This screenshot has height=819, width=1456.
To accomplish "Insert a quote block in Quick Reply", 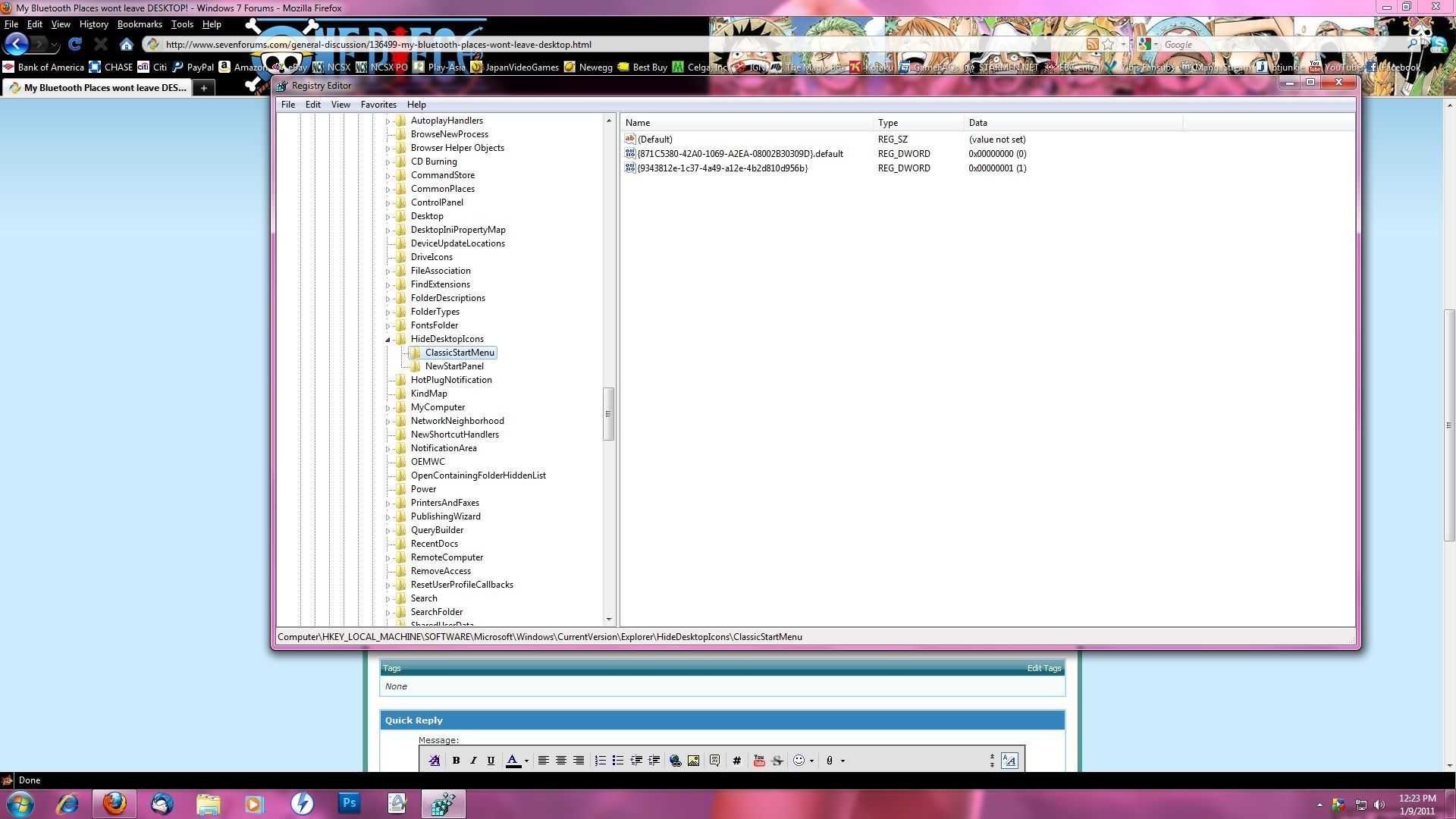I will tap(714, 761).
